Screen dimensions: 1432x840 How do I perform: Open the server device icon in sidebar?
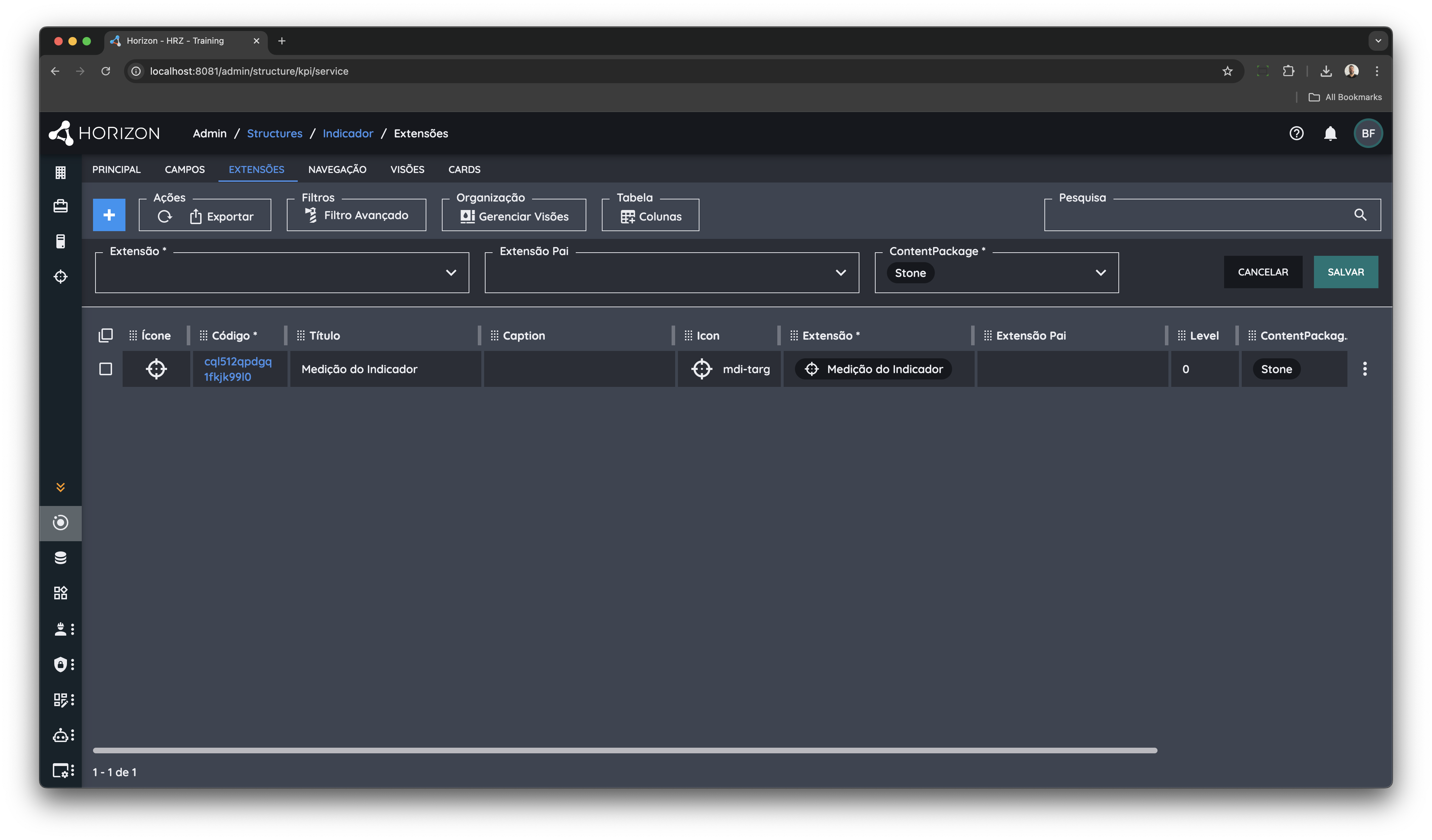click(60, 242)
